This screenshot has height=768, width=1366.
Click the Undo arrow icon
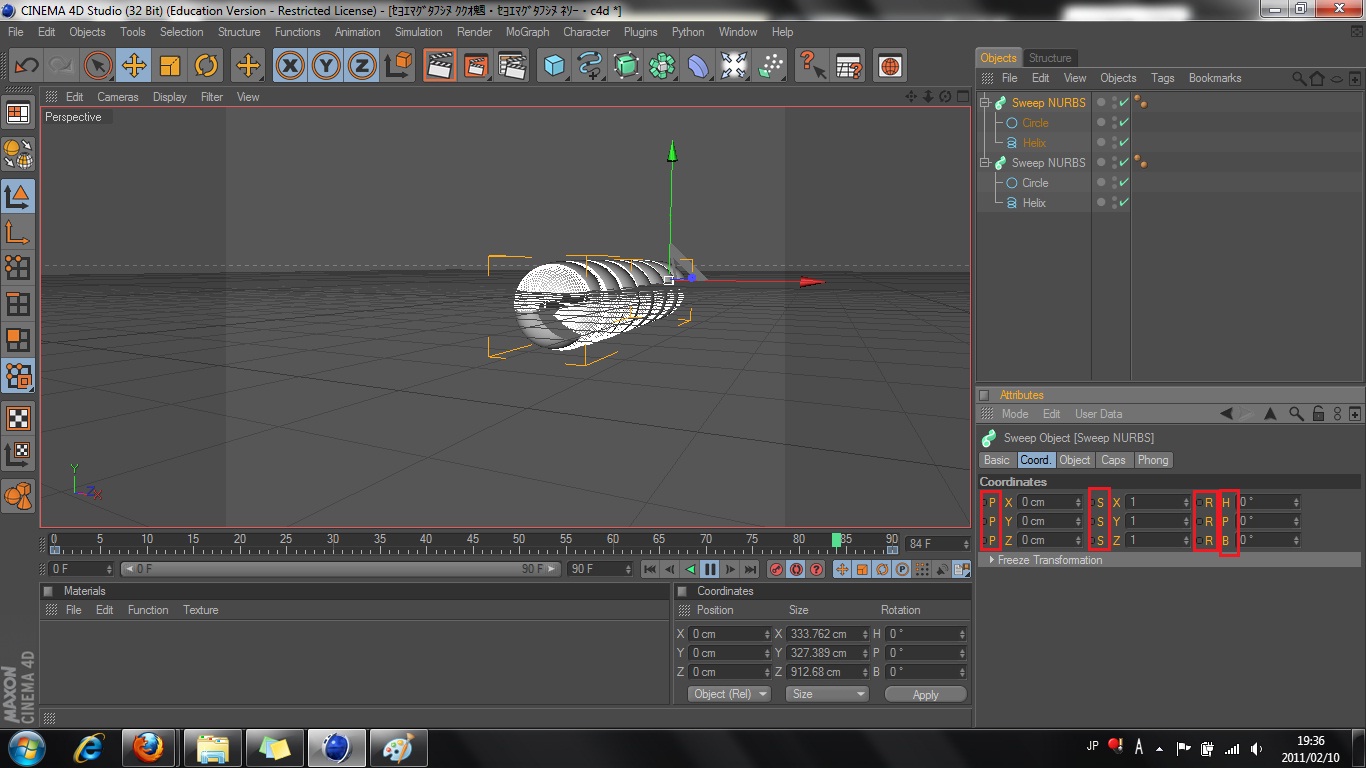coord(26,66)
